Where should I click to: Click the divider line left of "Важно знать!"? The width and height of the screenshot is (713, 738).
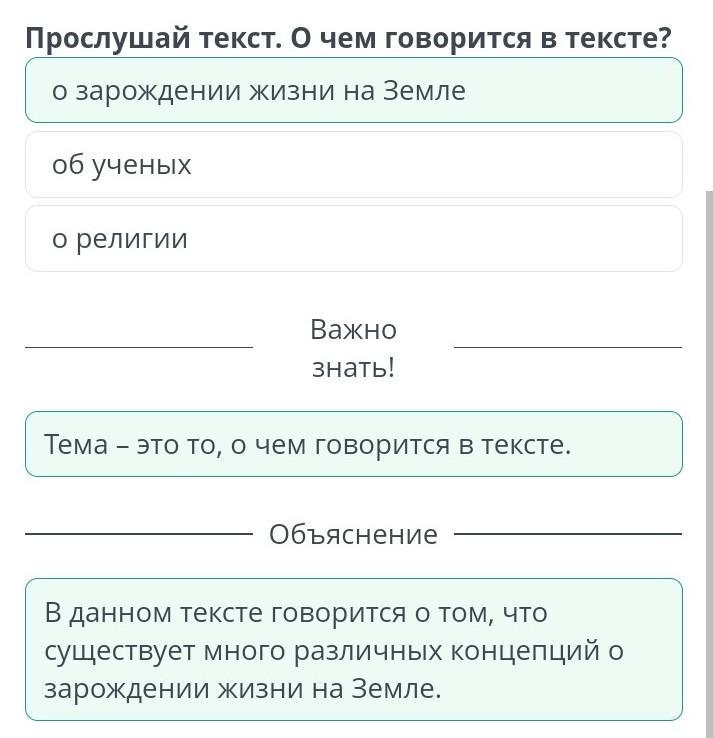point(139,348)
